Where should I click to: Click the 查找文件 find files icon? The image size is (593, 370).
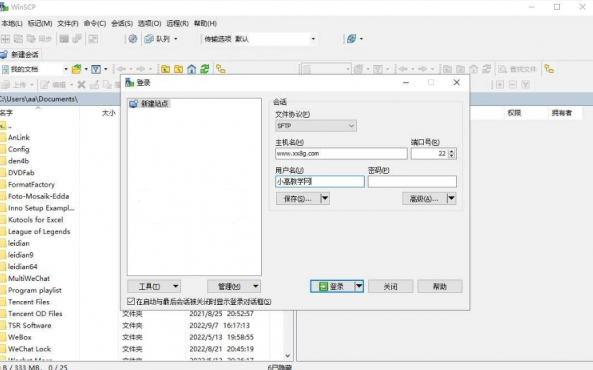click(x=518, y=69)
